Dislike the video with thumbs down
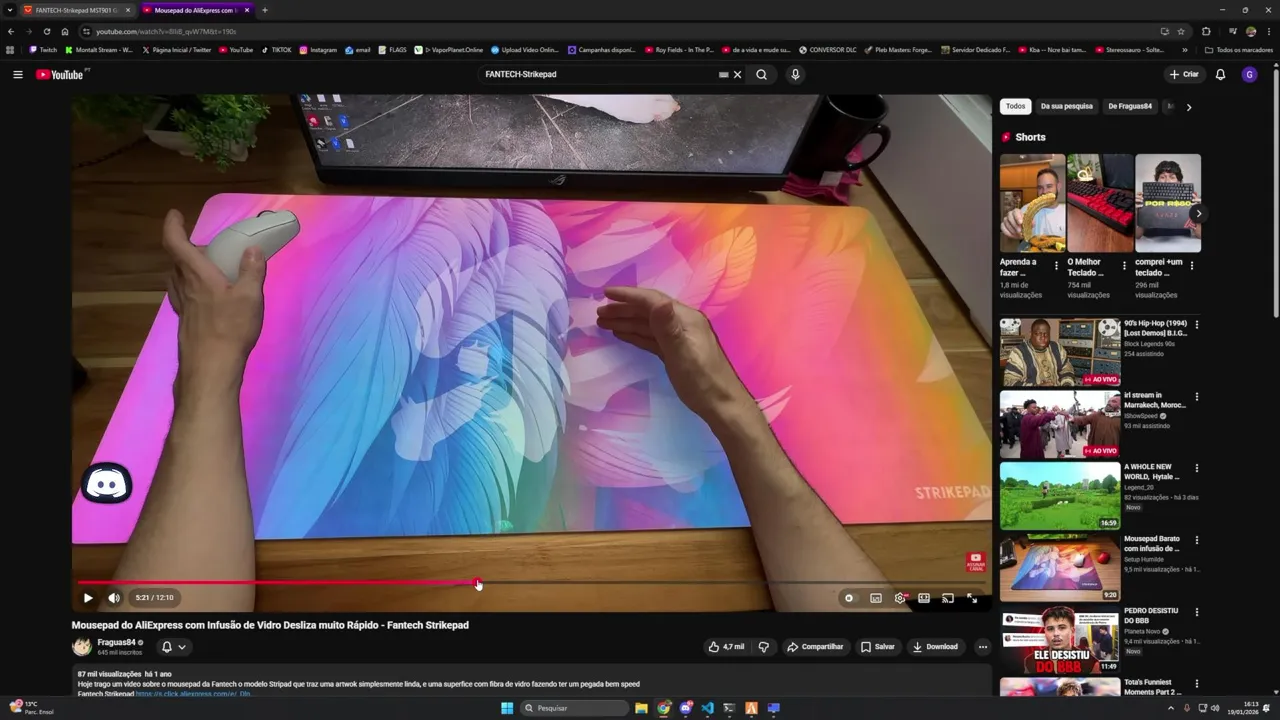 tap(764, 647)
